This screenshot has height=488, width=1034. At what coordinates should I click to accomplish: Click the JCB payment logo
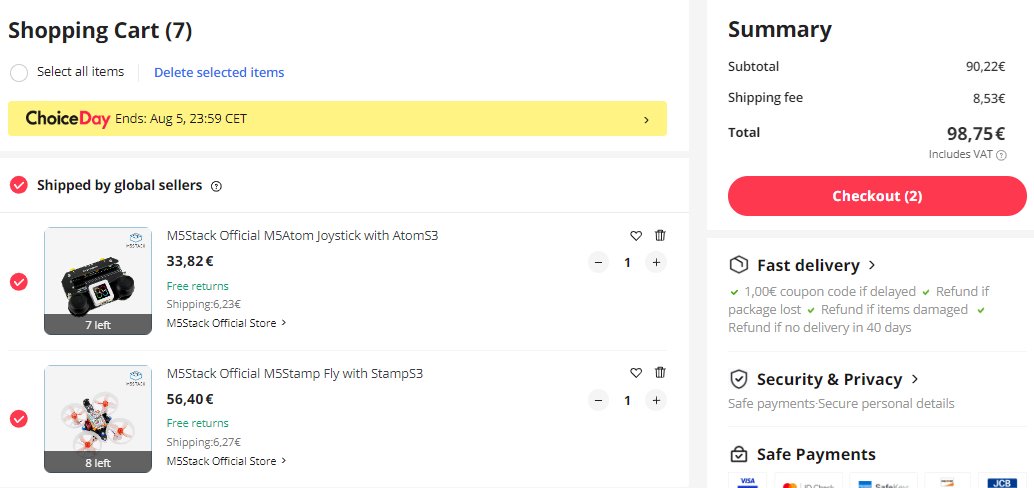(x=1001, y=482)
